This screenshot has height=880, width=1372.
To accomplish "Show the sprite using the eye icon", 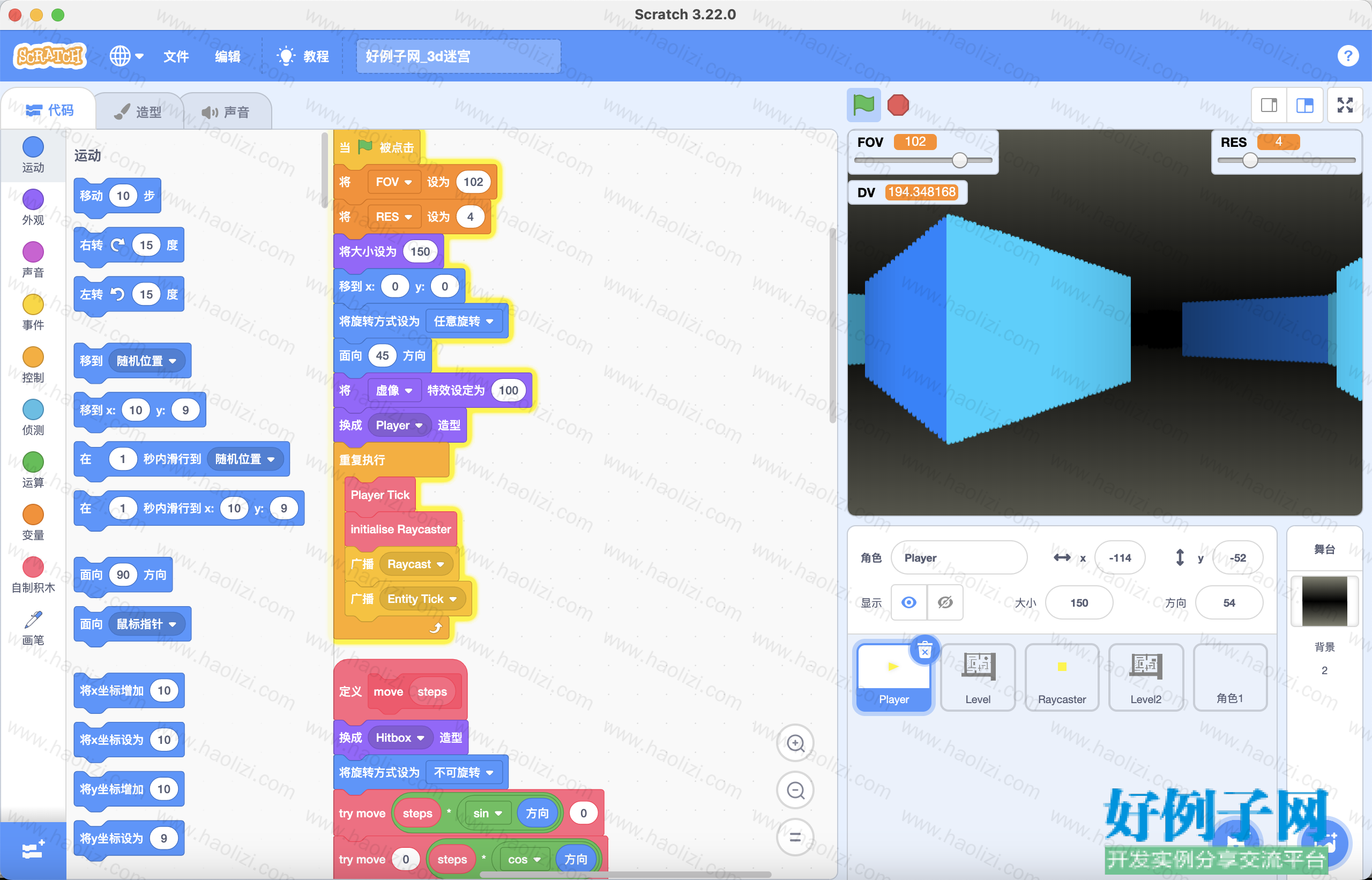I will click(x=909, y=602).
